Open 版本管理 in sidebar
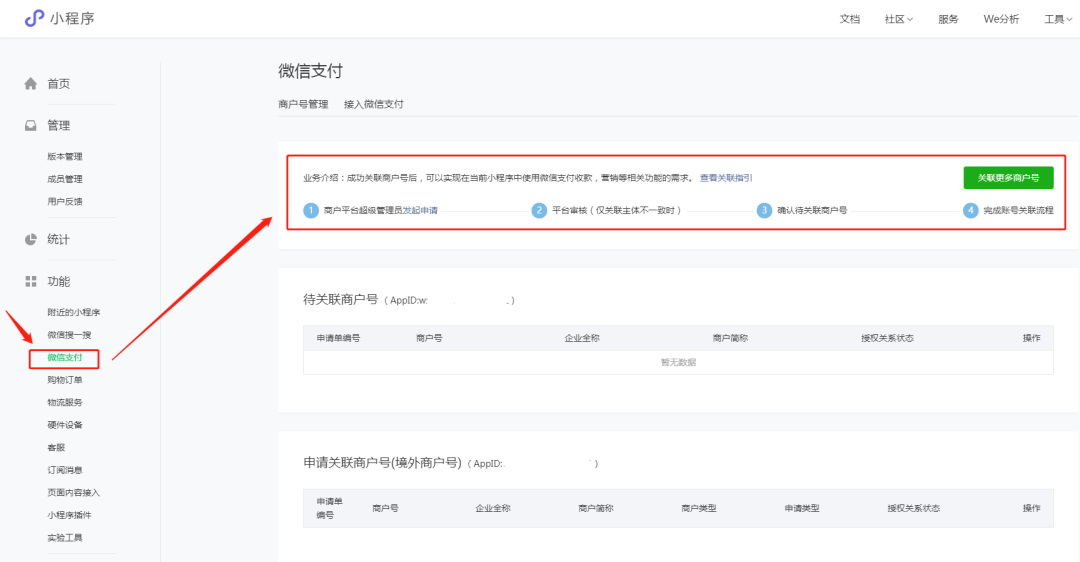This screenshot has height=562, width=1080. (x=65, y=156)
